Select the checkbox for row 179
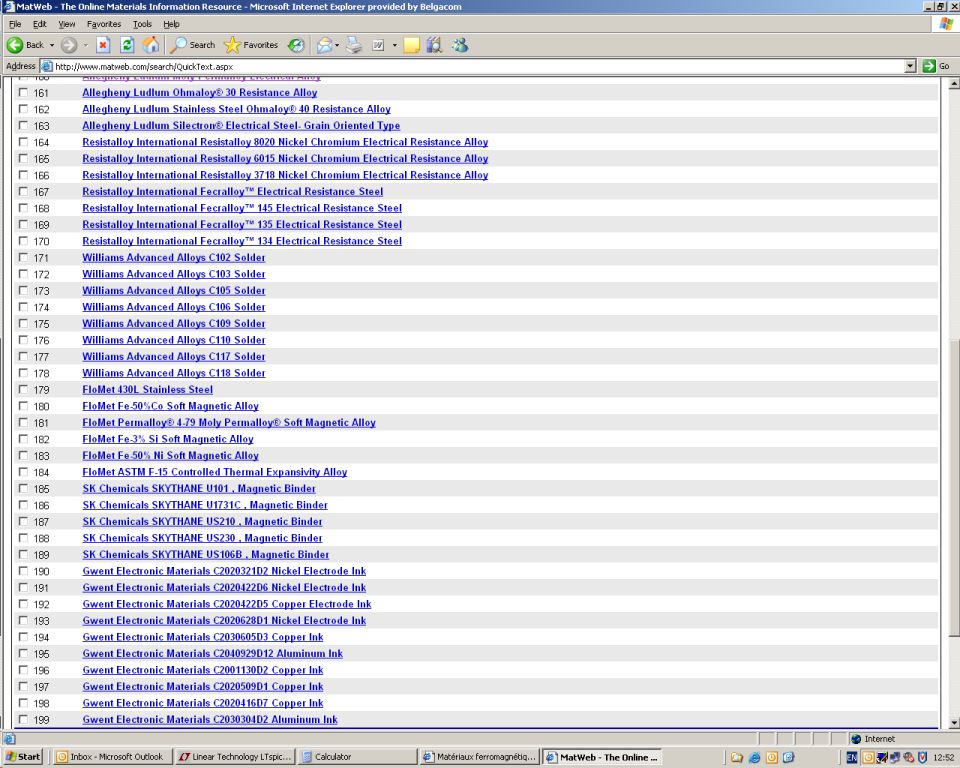 click(23, 390)
